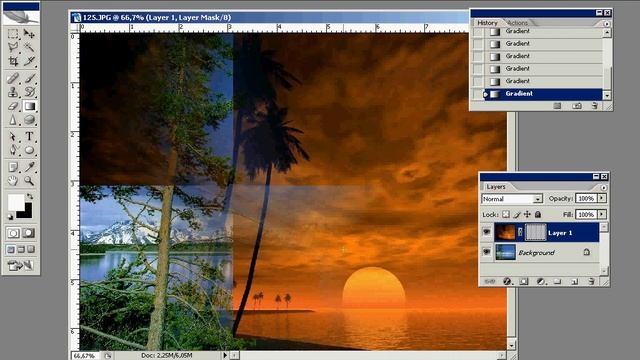The height and width of the screenshot is (360, 640).
Task: Toggle Lock transparent pixels
Action: pyautogui.click(x=506, y=214)
